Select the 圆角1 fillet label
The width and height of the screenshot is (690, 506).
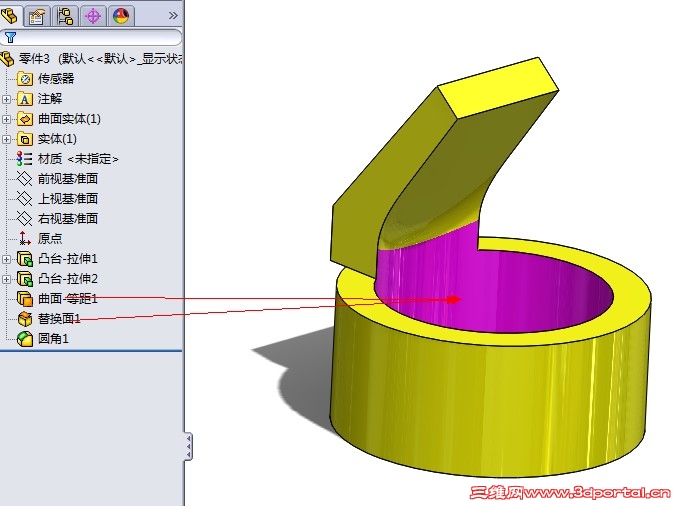(x=53, y=339)
